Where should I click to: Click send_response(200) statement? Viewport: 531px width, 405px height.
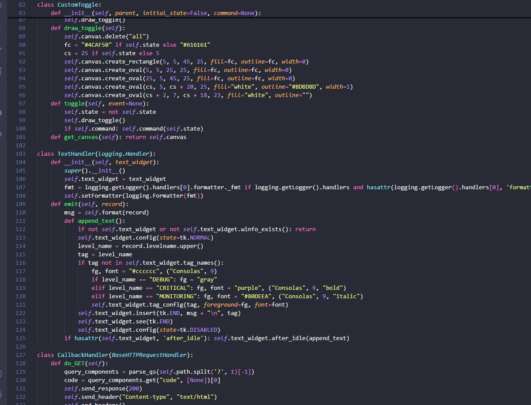(x=103, y=389)
